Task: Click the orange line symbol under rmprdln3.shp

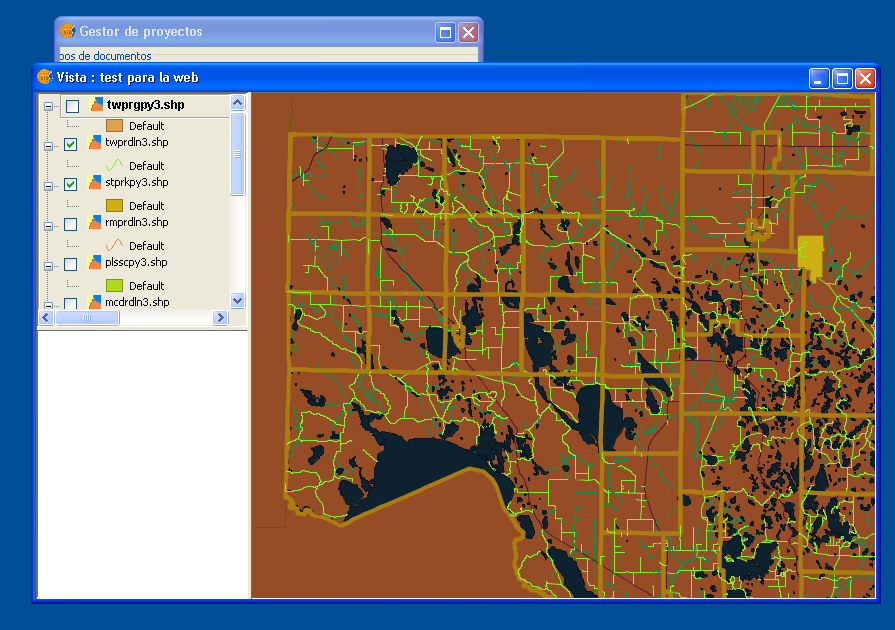Action: (x=115, y=245)
